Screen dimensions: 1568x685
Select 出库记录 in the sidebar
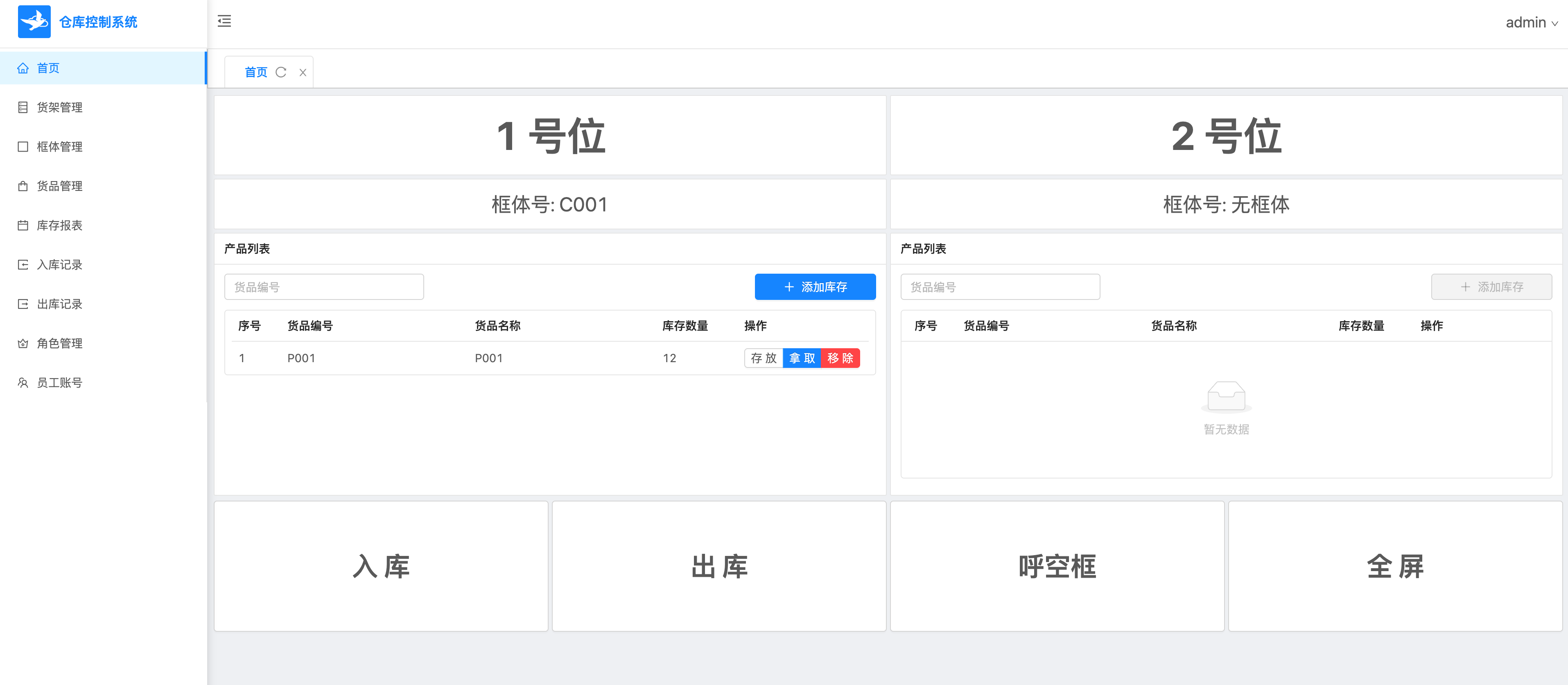(x=59, y=304)
